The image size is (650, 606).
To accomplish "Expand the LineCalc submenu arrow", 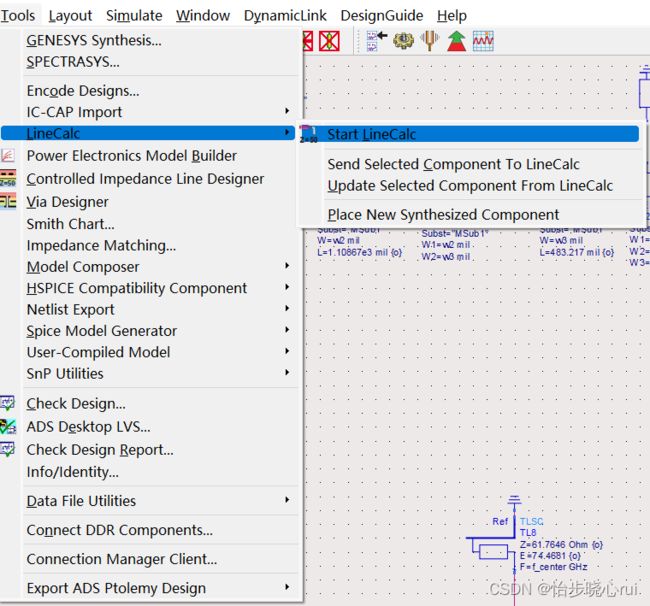I will coord(287,132).
